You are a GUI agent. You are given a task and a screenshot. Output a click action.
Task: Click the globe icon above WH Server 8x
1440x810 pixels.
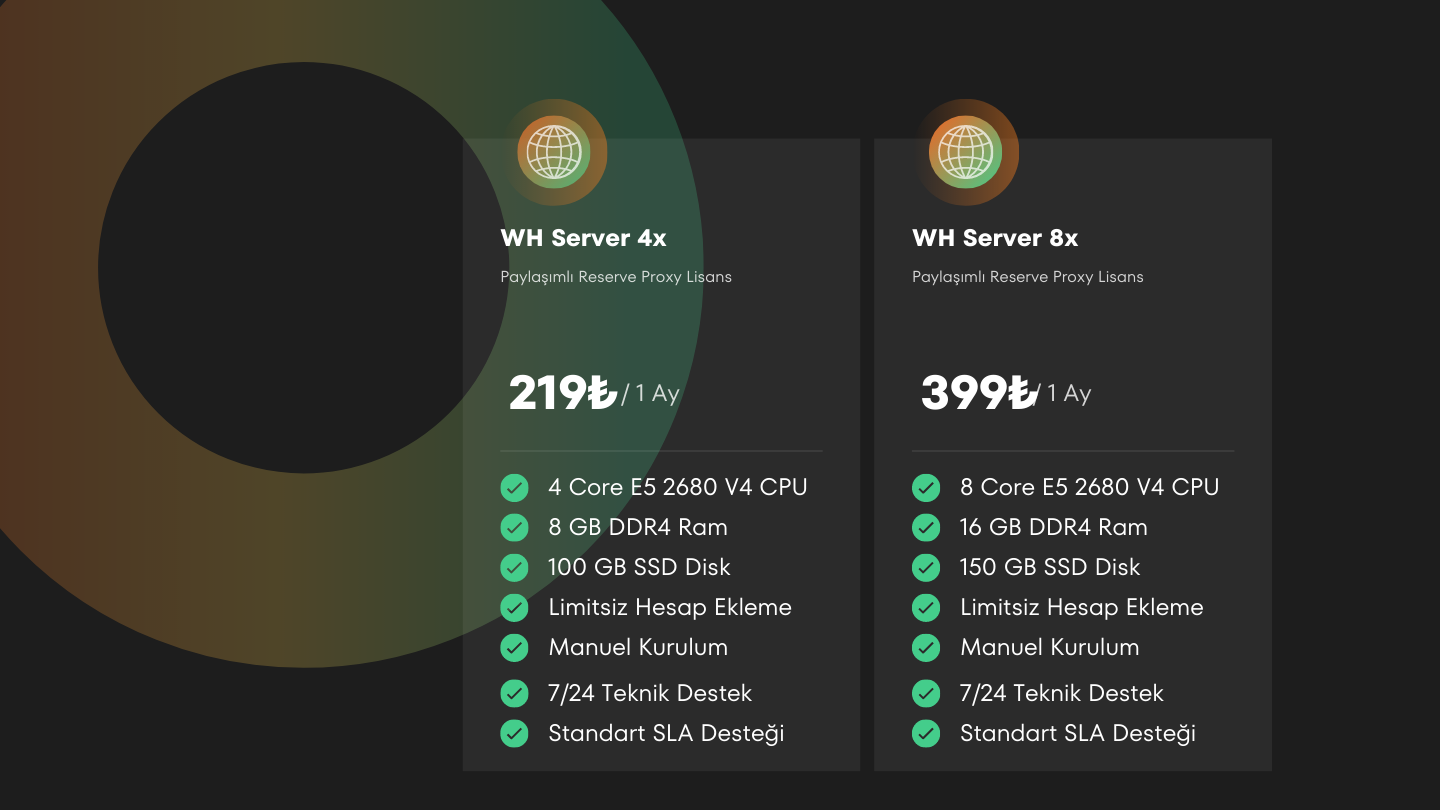click(x=966, y=152)
